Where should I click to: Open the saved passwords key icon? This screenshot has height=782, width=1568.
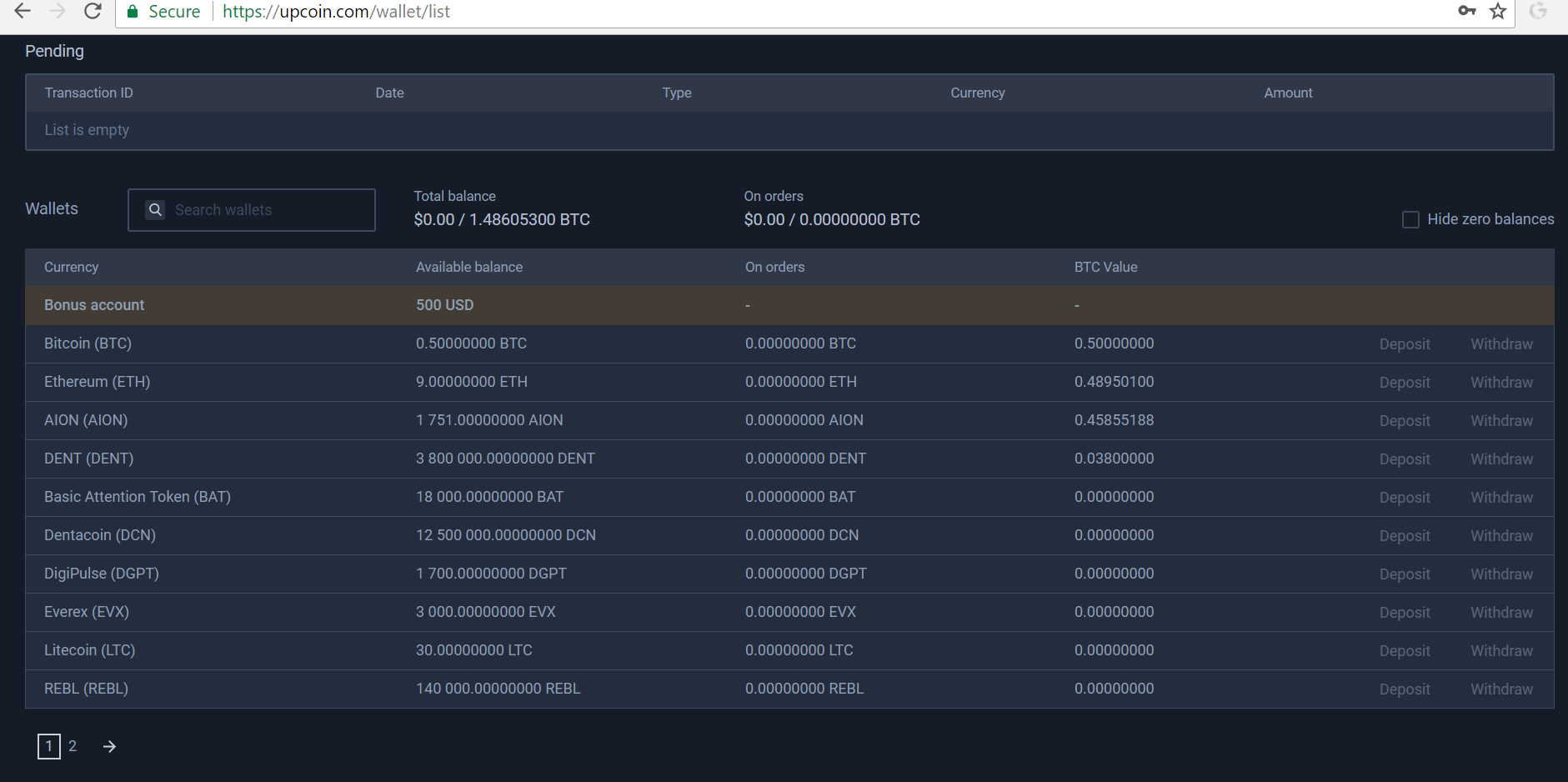point(1467,11)
